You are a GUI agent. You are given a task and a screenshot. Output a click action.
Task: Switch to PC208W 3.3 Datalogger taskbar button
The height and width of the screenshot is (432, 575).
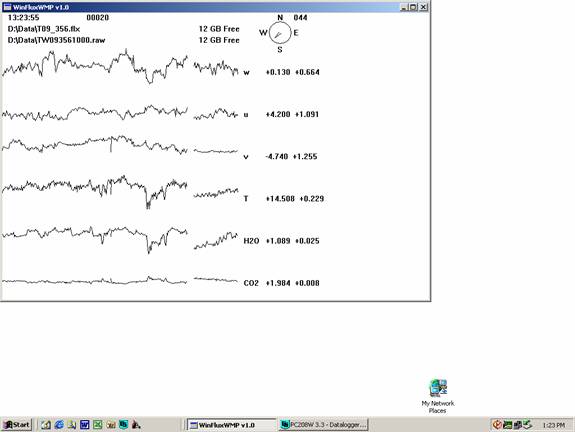pyautogui.click(x=323, y=425)
